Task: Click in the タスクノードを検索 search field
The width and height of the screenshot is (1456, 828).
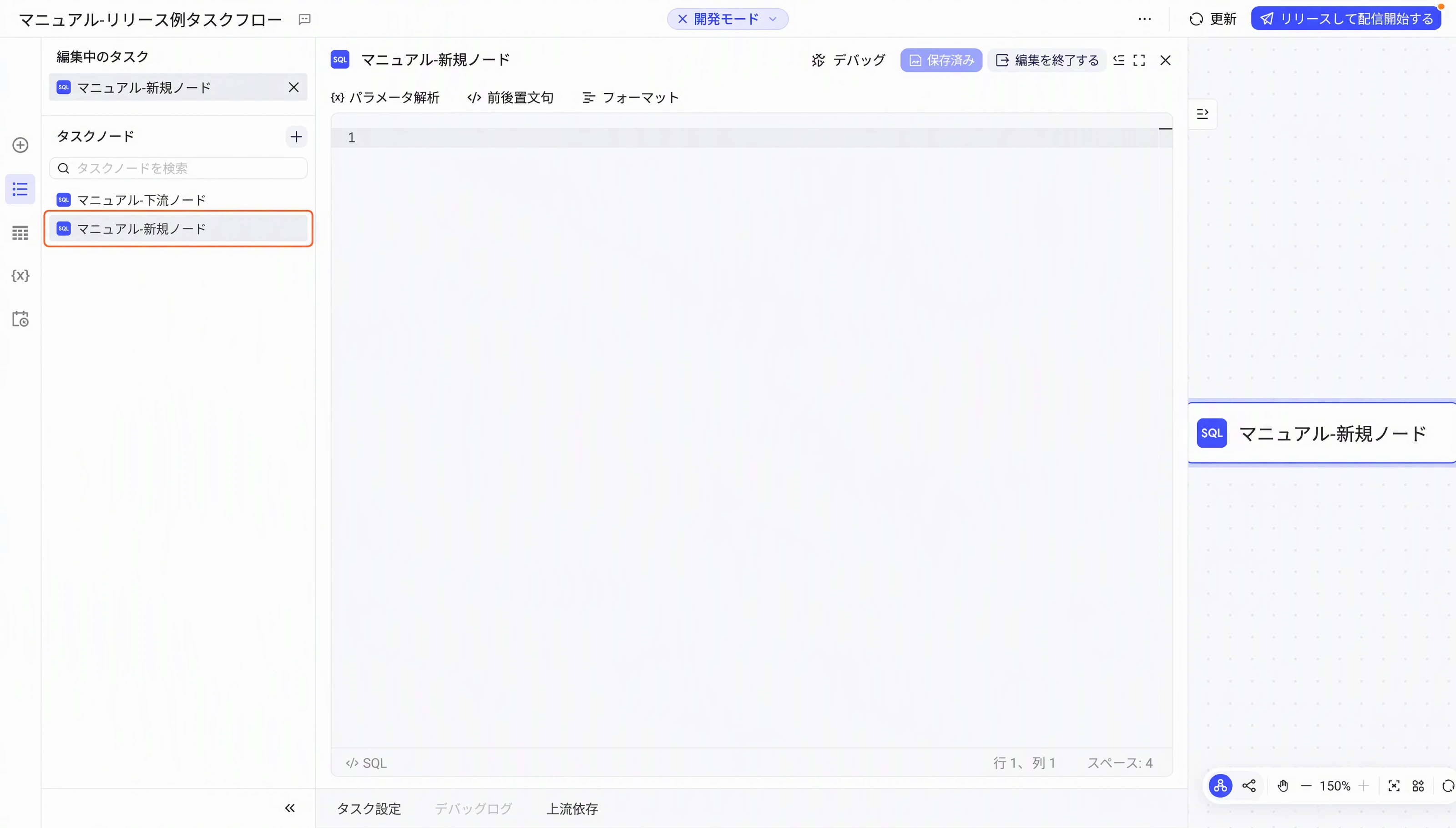Action: 178,168
